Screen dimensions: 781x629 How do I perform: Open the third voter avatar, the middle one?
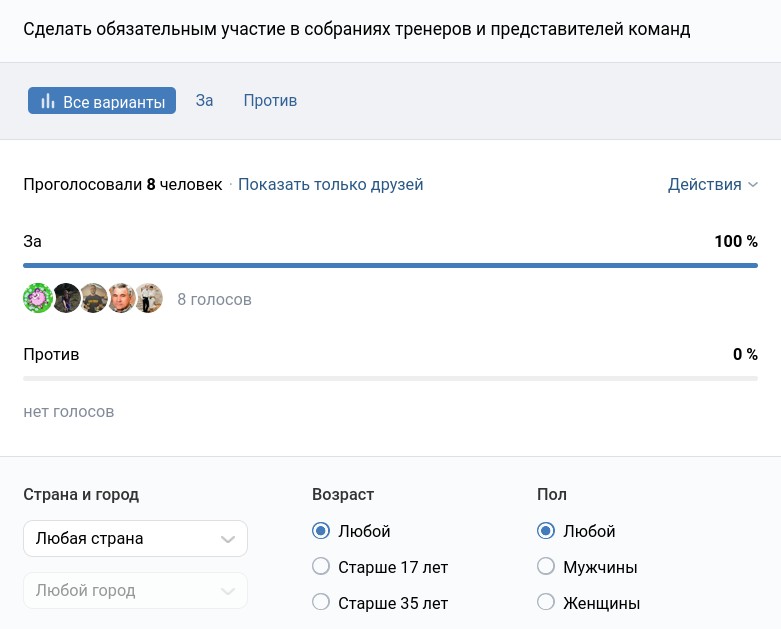pos(94,298)
